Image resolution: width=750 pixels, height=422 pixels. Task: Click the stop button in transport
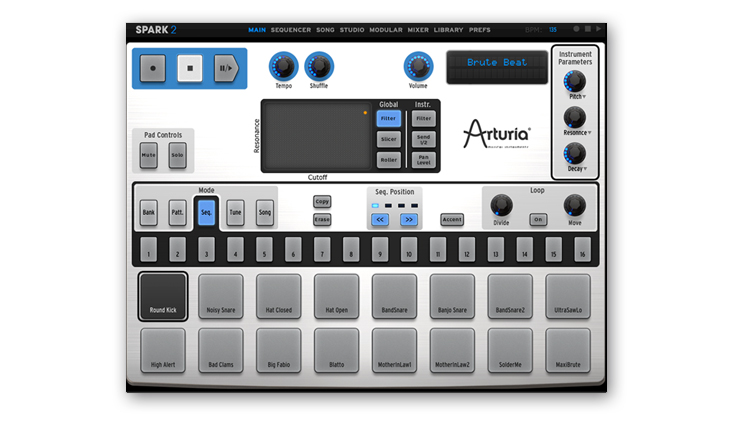189,68
